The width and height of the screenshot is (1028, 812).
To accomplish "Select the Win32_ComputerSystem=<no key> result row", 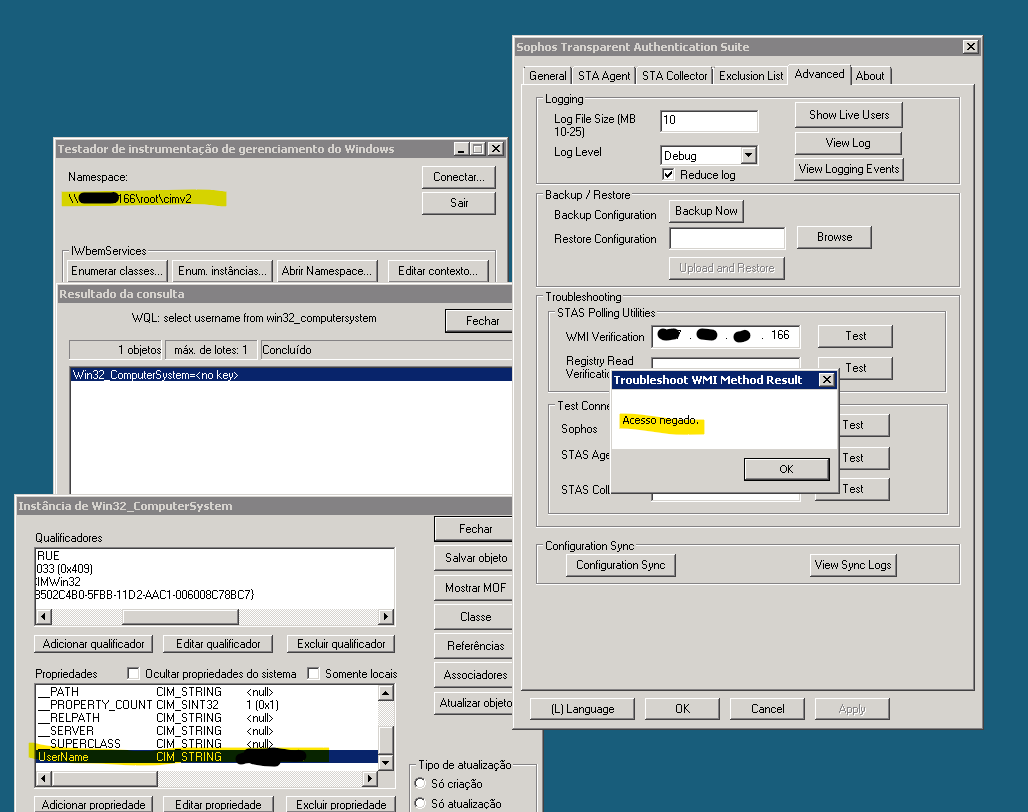I will (x=290, y=375).
